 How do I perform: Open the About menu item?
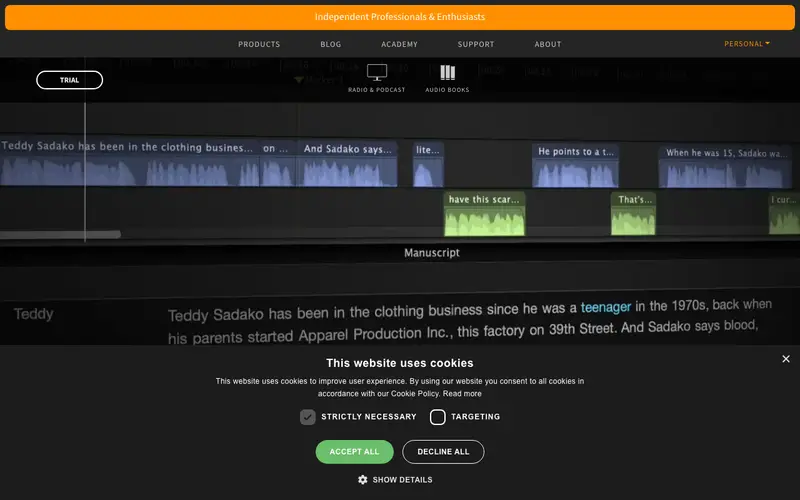pyautogui.click(x=547, y=44)
